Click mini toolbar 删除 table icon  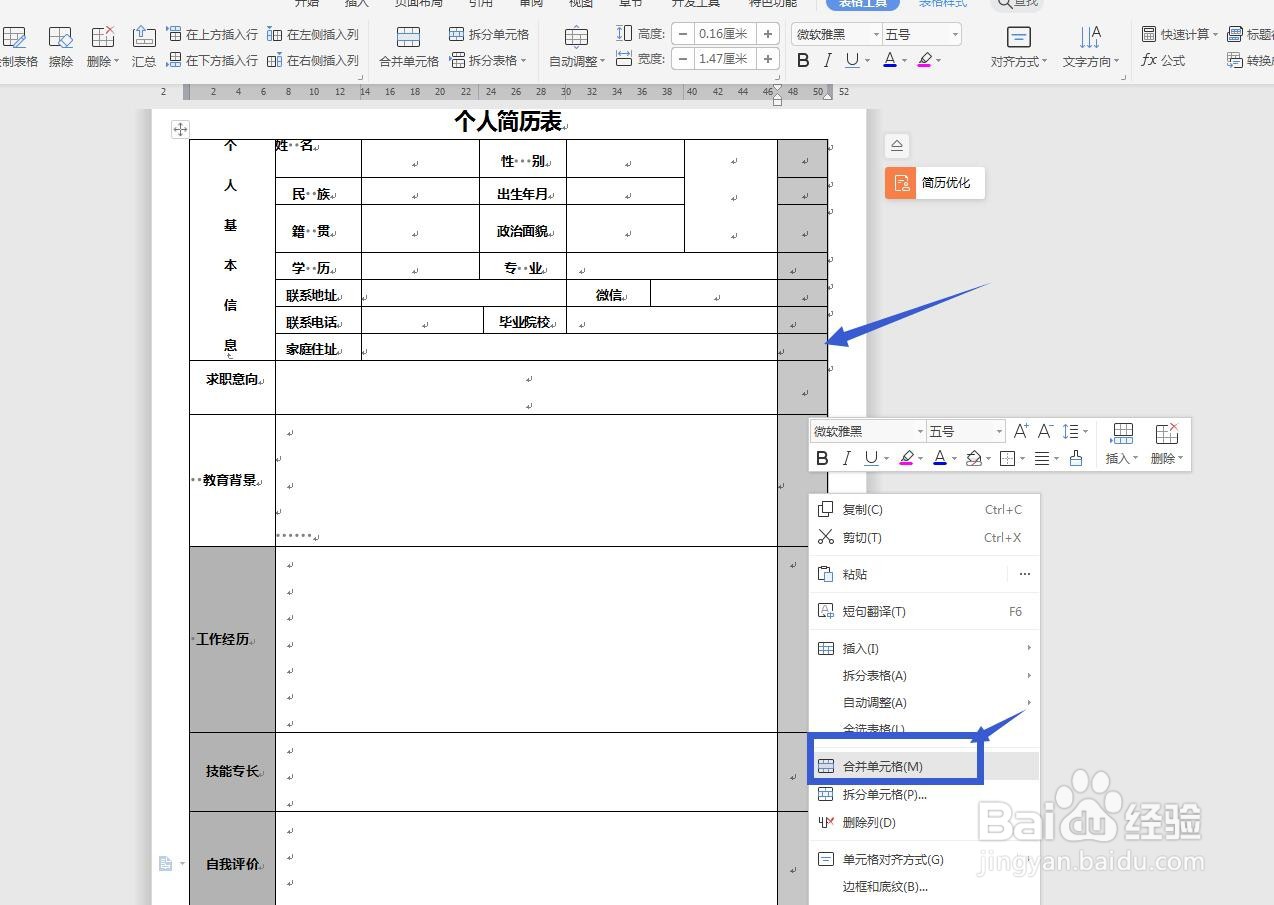click(x=1166, y=433)
